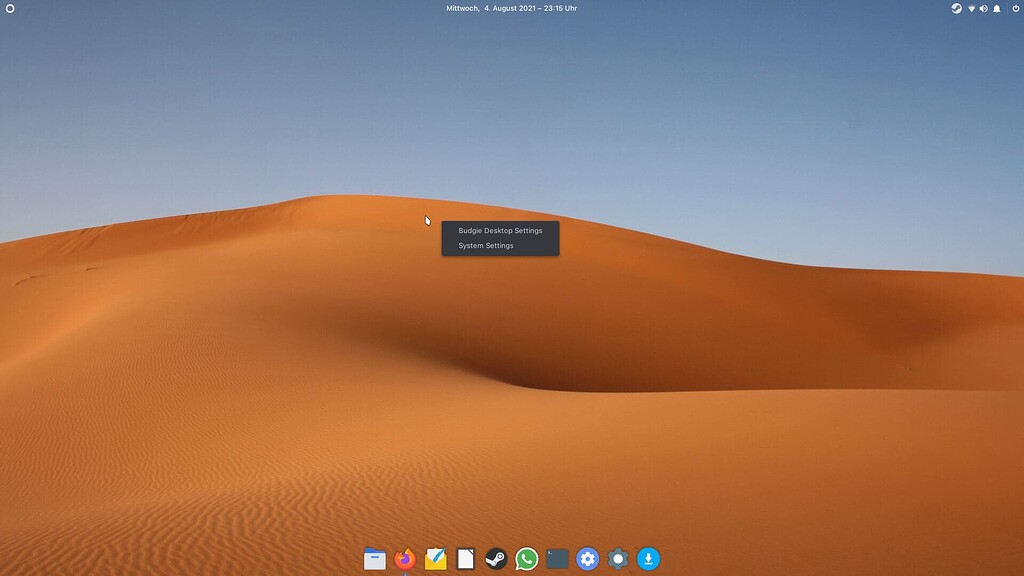Click the date and time in the top panel
The width and height of the screenshot is (1024, 576).
tap(511, 8)
